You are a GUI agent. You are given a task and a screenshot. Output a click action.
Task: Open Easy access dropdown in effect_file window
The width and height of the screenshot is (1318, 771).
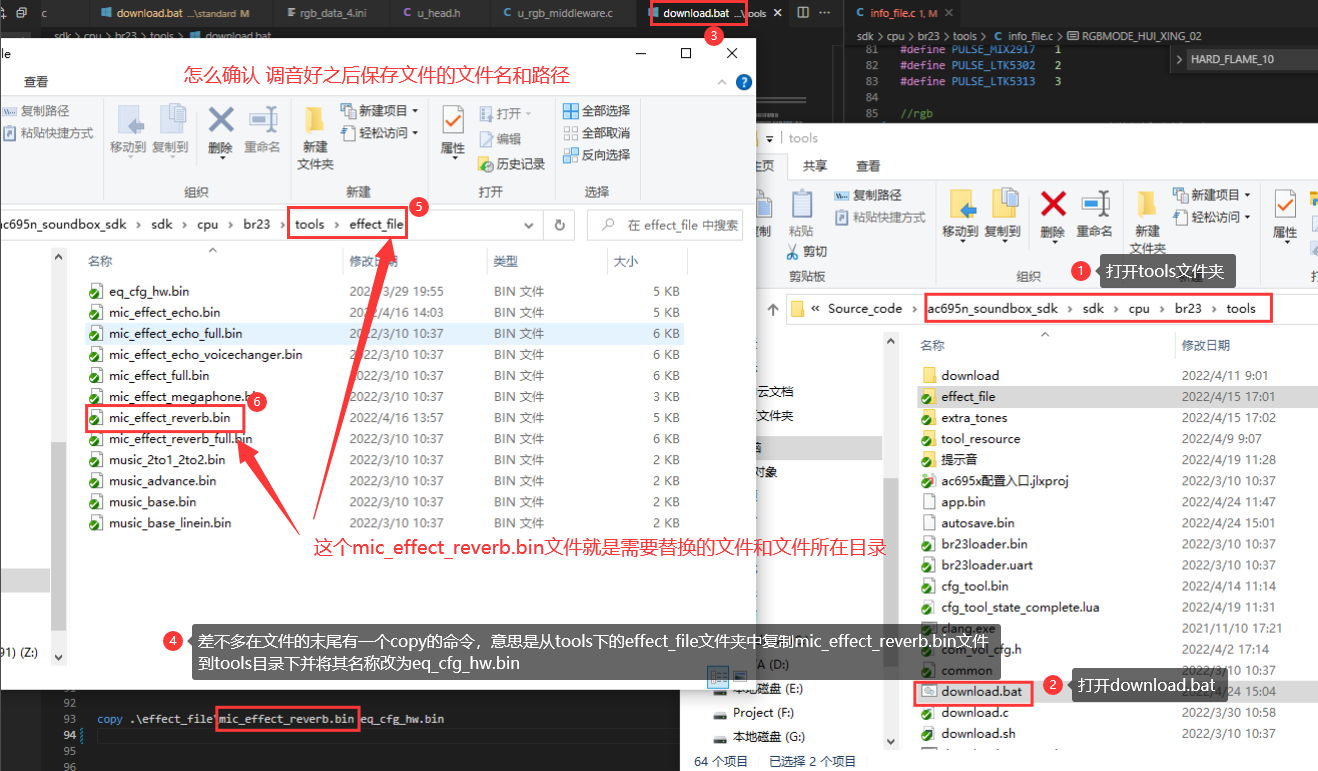coord(380,133)
